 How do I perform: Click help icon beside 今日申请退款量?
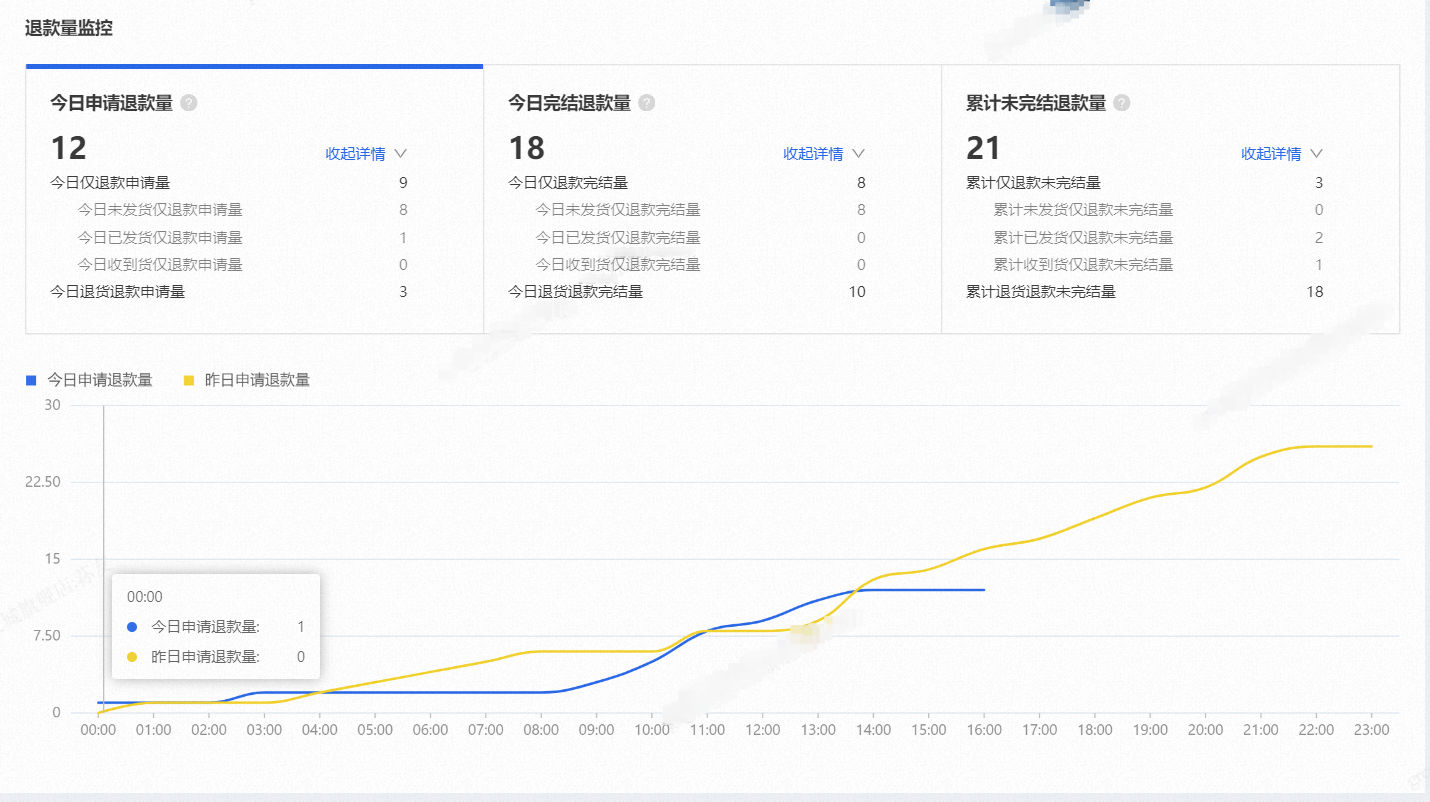pos(189,103)
